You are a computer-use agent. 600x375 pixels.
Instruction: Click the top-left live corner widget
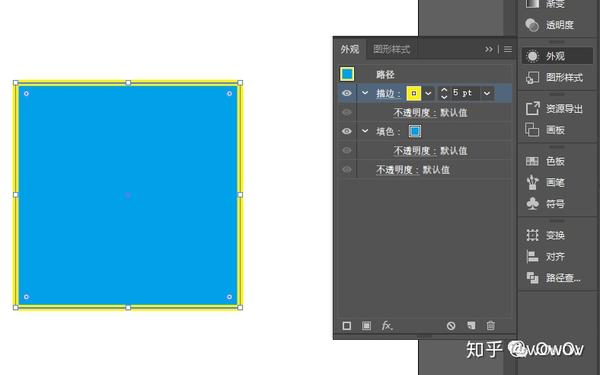coord(26,93)
